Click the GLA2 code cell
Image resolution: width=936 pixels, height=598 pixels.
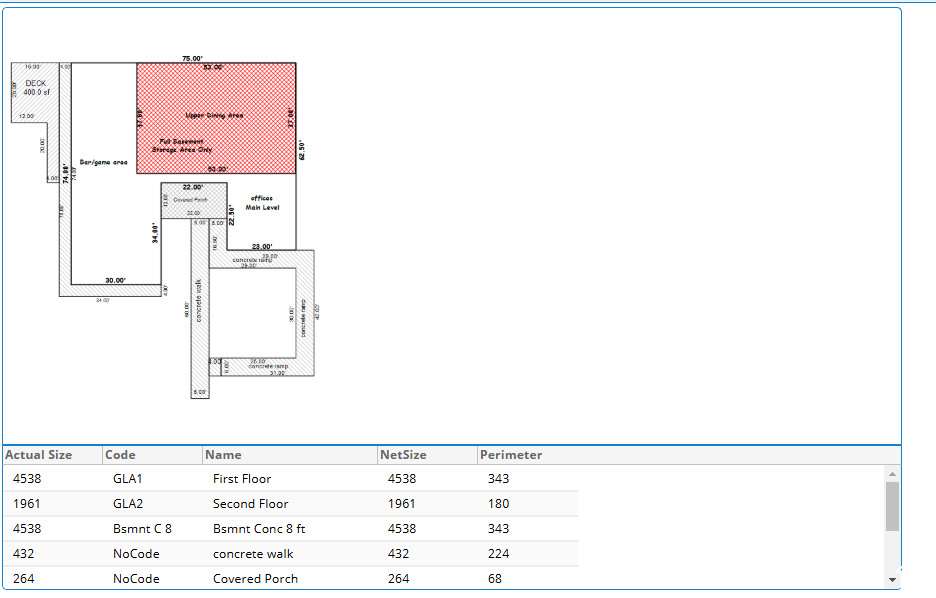pos(128,504)
